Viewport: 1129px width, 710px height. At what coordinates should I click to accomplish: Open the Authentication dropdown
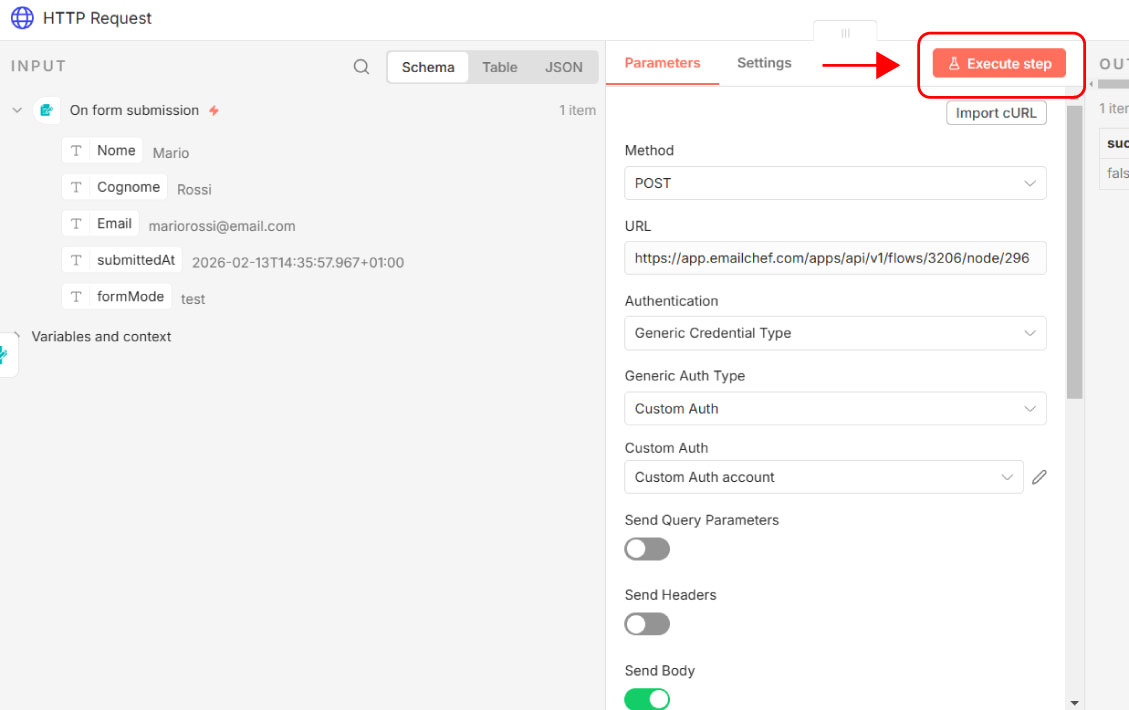click(835, 333)
